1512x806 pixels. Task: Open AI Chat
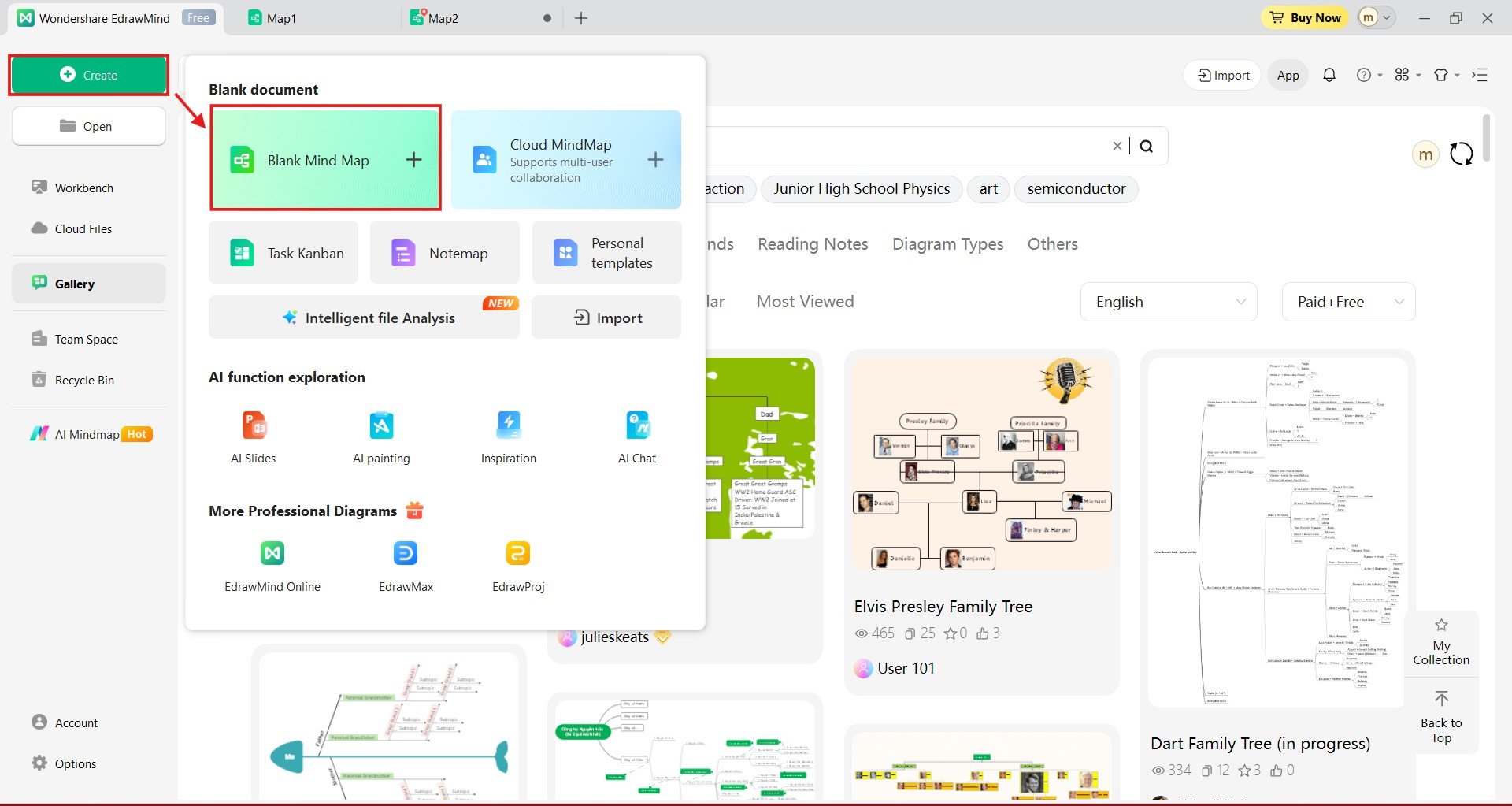tap(637, 437)
